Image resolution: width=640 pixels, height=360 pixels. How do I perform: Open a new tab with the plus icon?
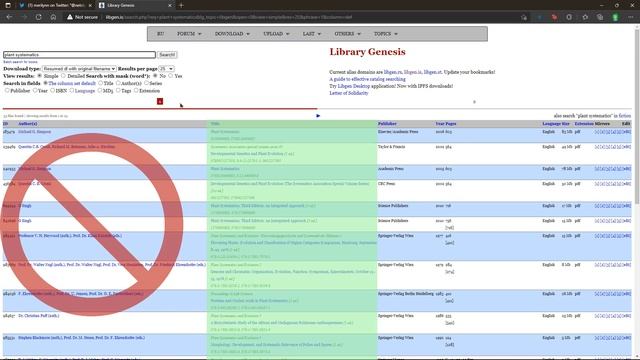(181, 5)
